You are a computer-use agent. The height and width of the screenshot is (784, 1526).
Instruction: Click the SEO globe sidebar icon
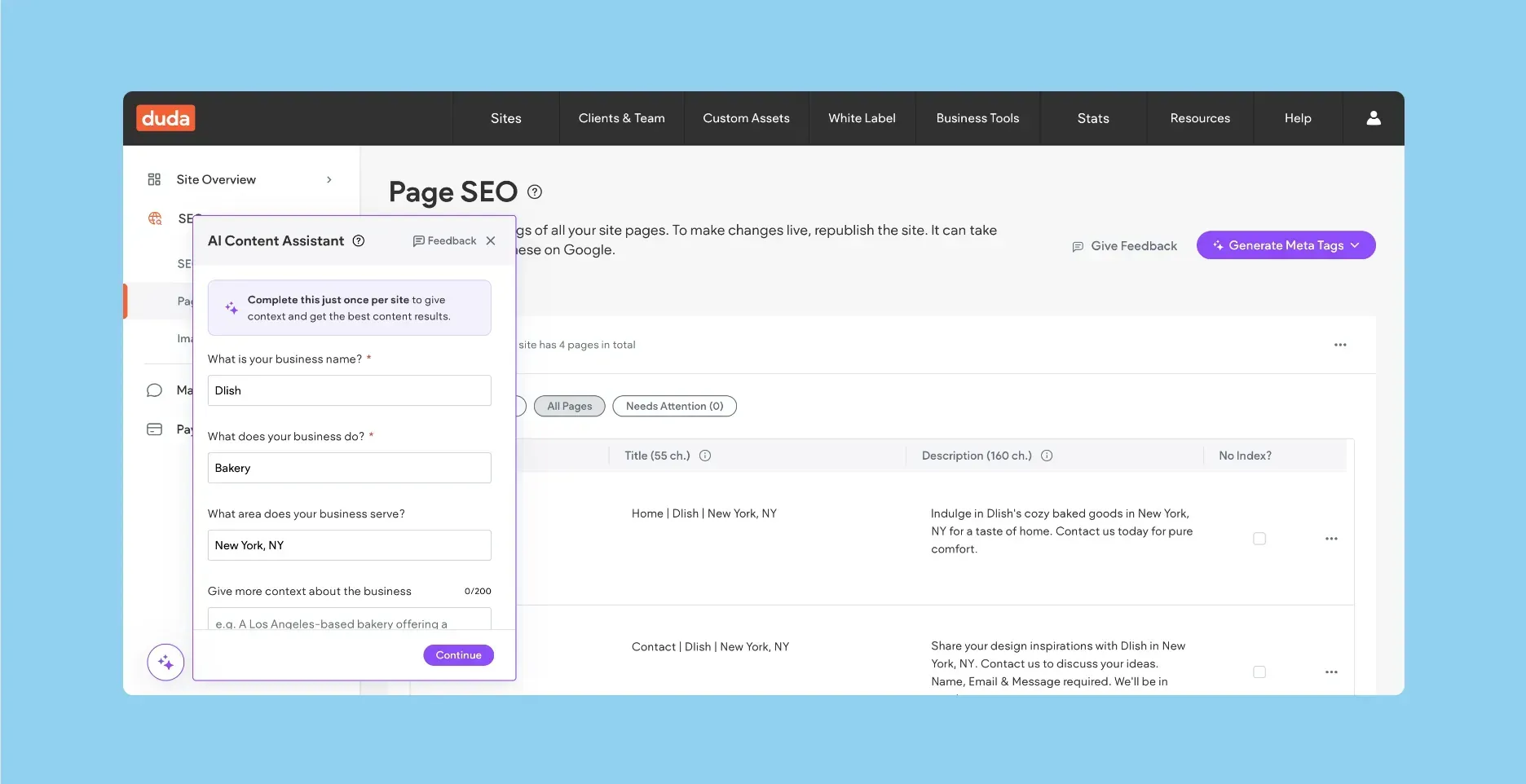pos(155,218)
